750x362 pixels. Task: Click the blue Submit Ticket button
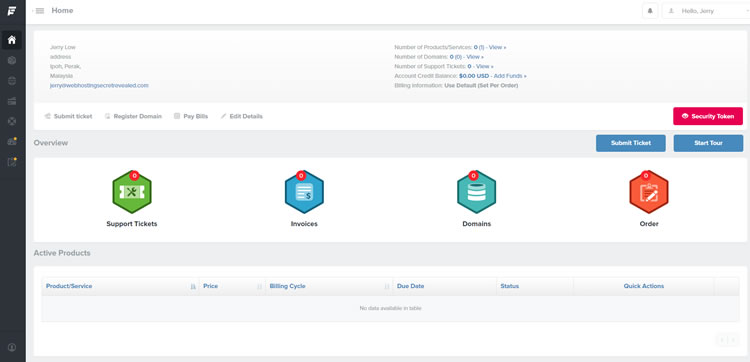click(x=630, y=143)
